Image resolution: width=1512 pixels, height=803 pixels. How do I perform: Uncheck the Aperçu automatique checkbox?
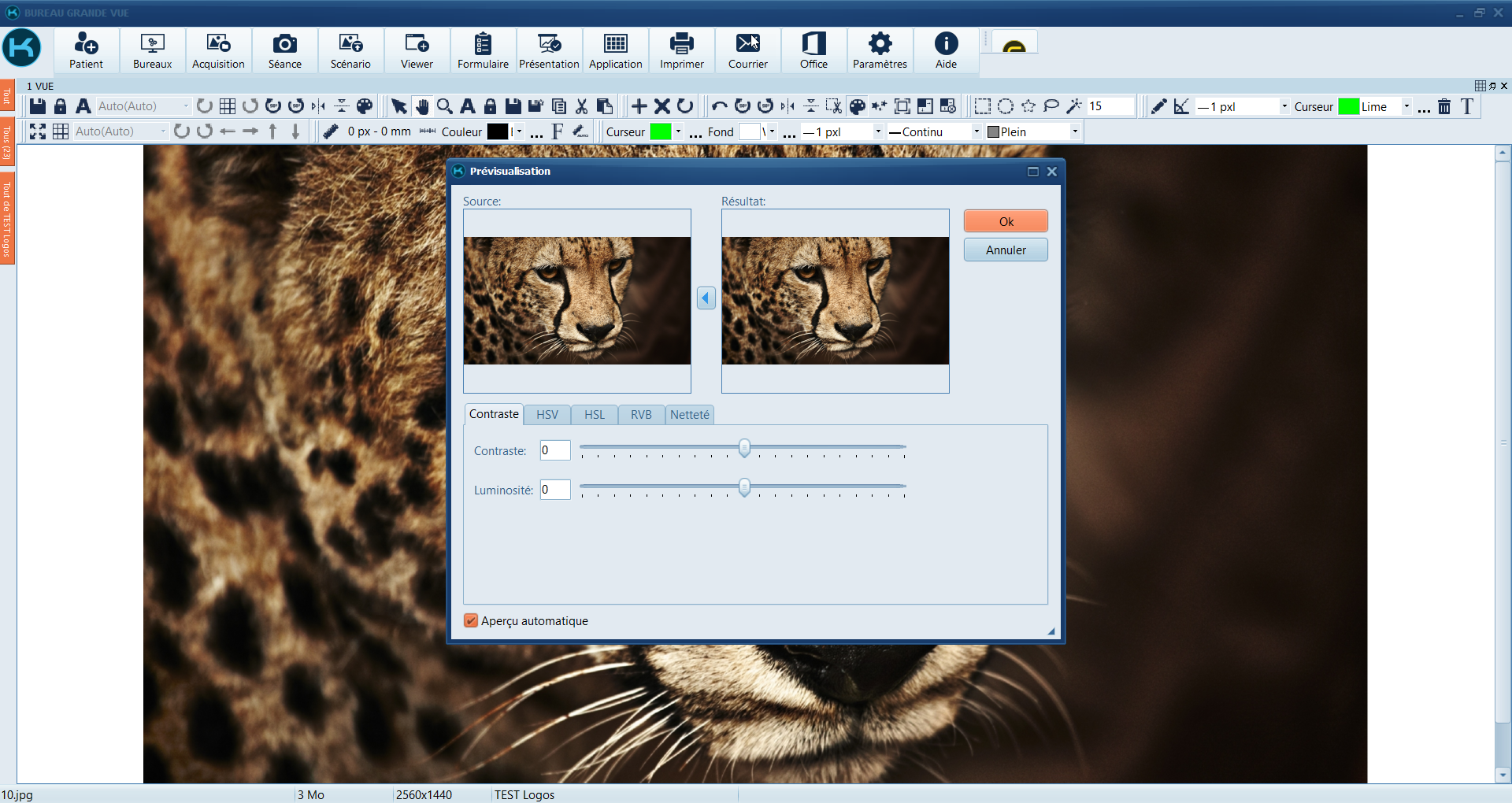(x=471, y=620)
